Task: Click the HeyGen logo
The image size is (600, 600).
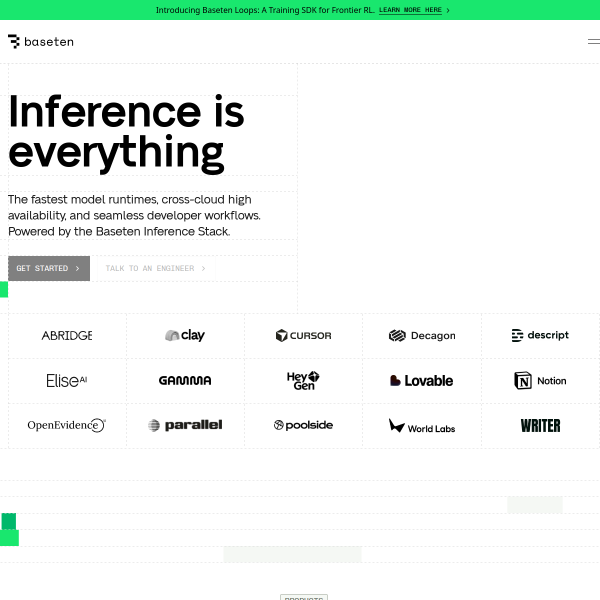Action: click(303, 381)
